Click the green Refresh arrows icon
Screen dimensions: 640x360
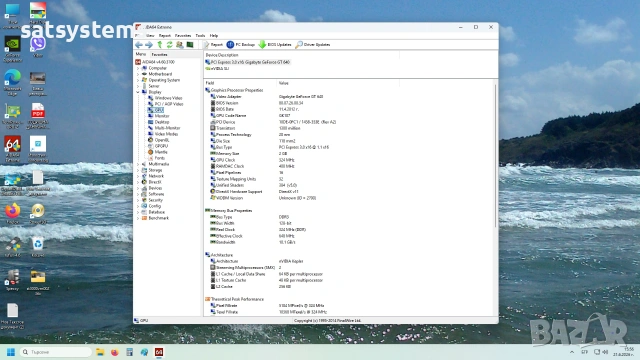click(x=169, y=44)
